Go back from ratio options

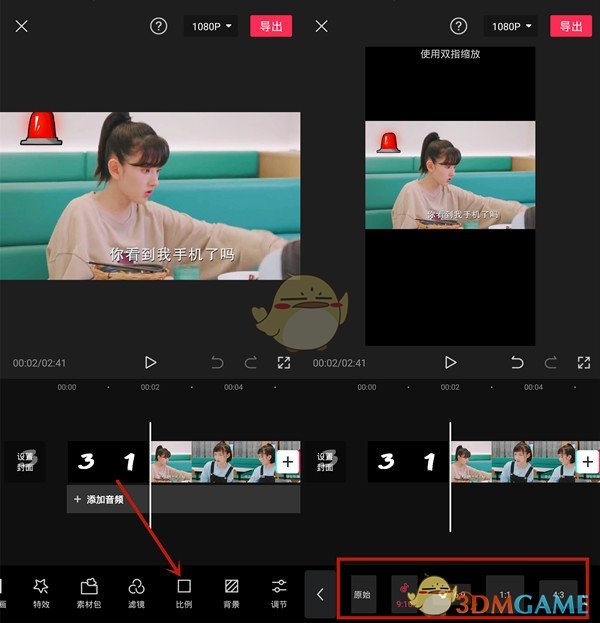320,594
